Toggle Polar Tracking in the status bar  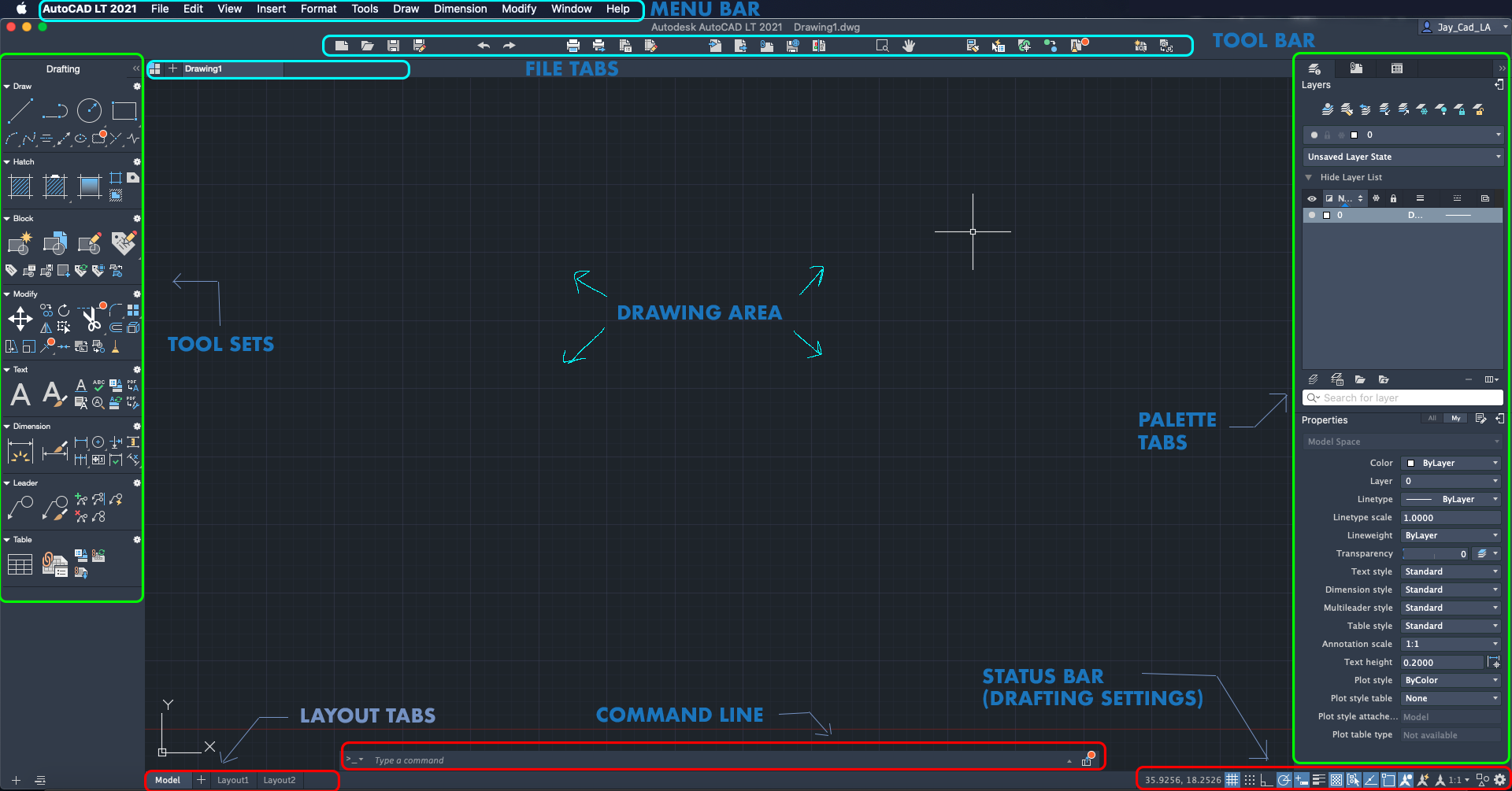pyautogui.click(x=1284, y=780)
